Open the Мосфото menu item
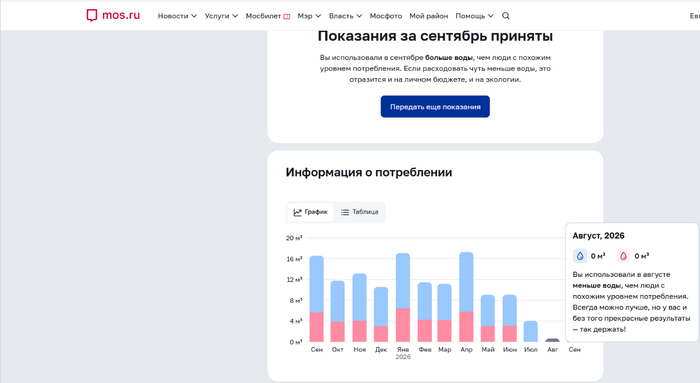700x383 pixels. click(386, 16)
